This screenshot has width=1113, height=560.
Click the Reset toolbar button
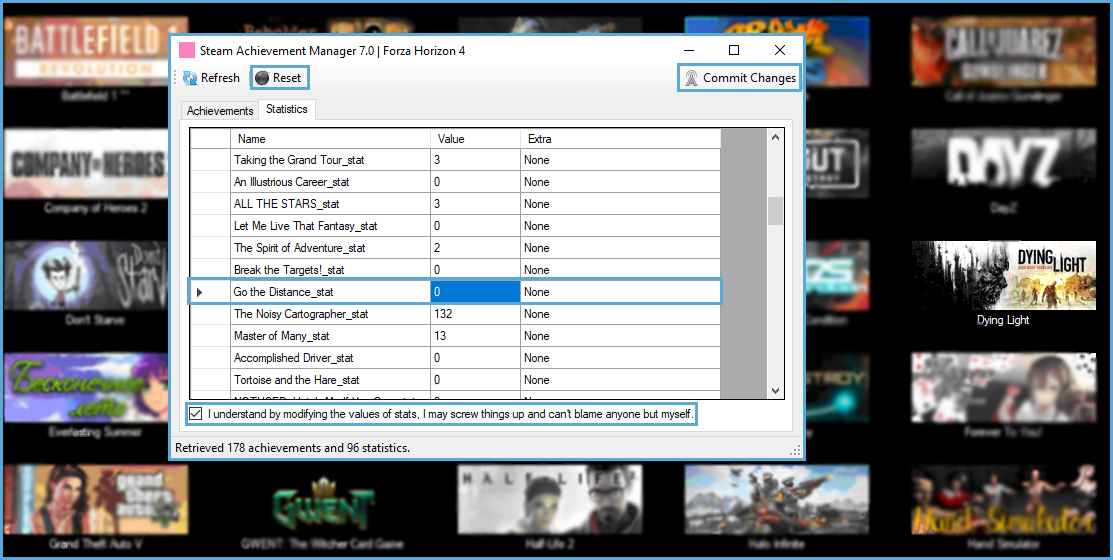(x=280, y=78)
